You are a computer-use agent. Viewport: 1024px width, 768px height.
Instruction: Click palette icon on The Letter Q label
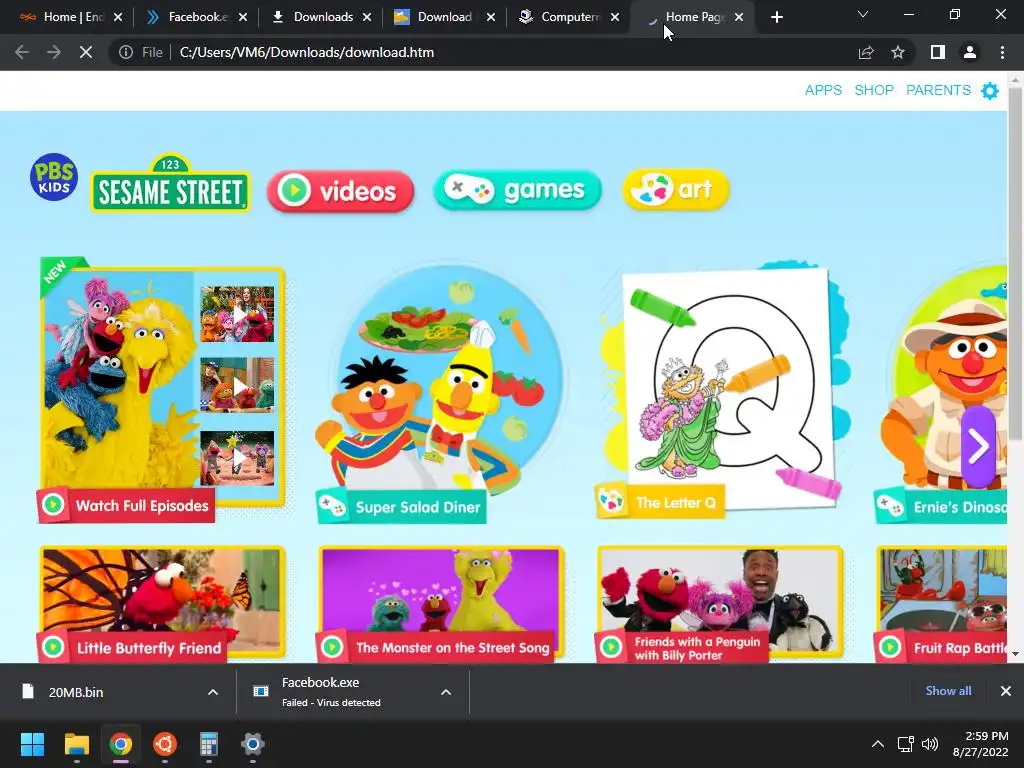(612, 502)
